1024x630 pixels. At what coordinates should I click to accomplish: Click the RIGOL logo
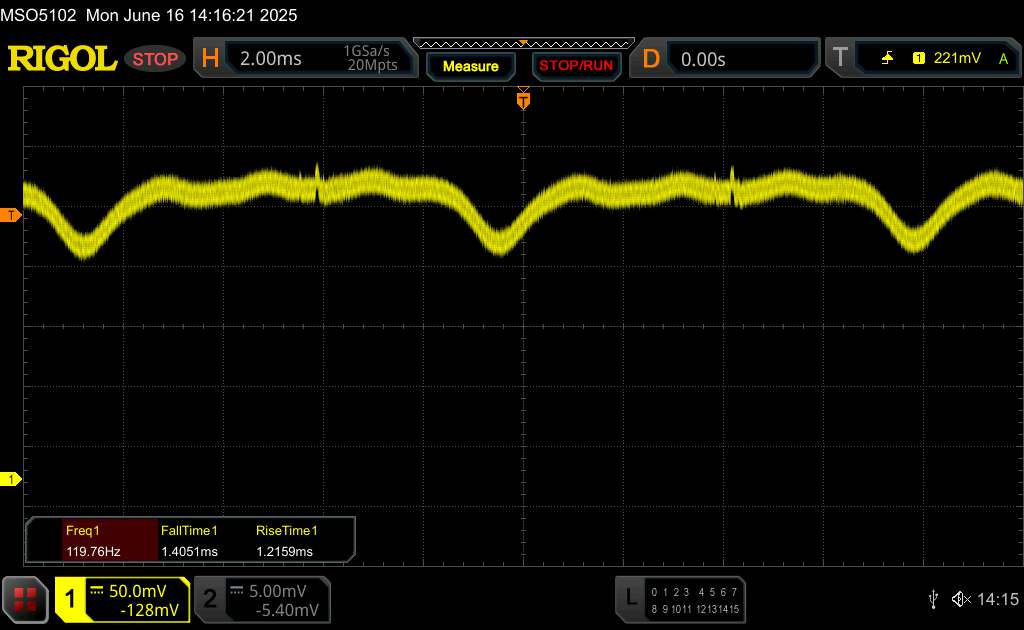[62, 59]
